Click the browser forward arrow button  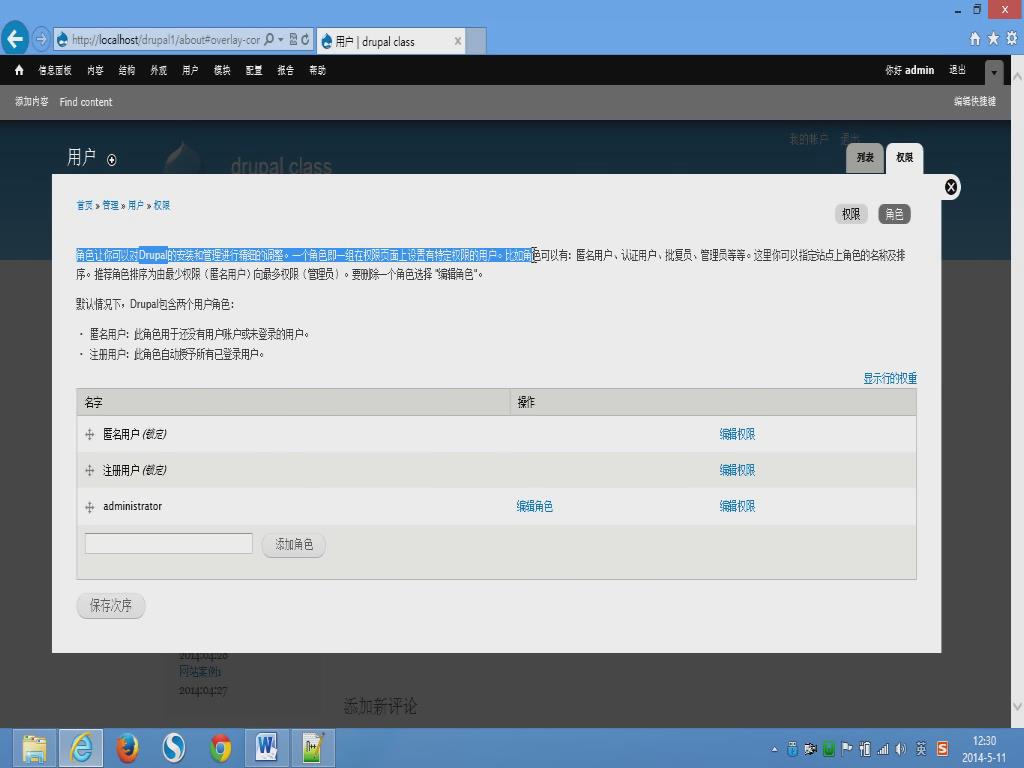(x=40, y=39)
